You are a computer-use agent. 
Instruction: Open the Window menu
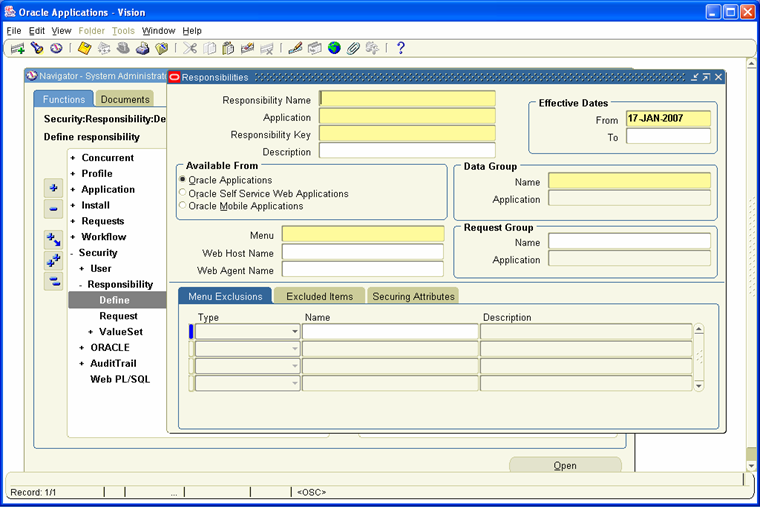point(158,31)
